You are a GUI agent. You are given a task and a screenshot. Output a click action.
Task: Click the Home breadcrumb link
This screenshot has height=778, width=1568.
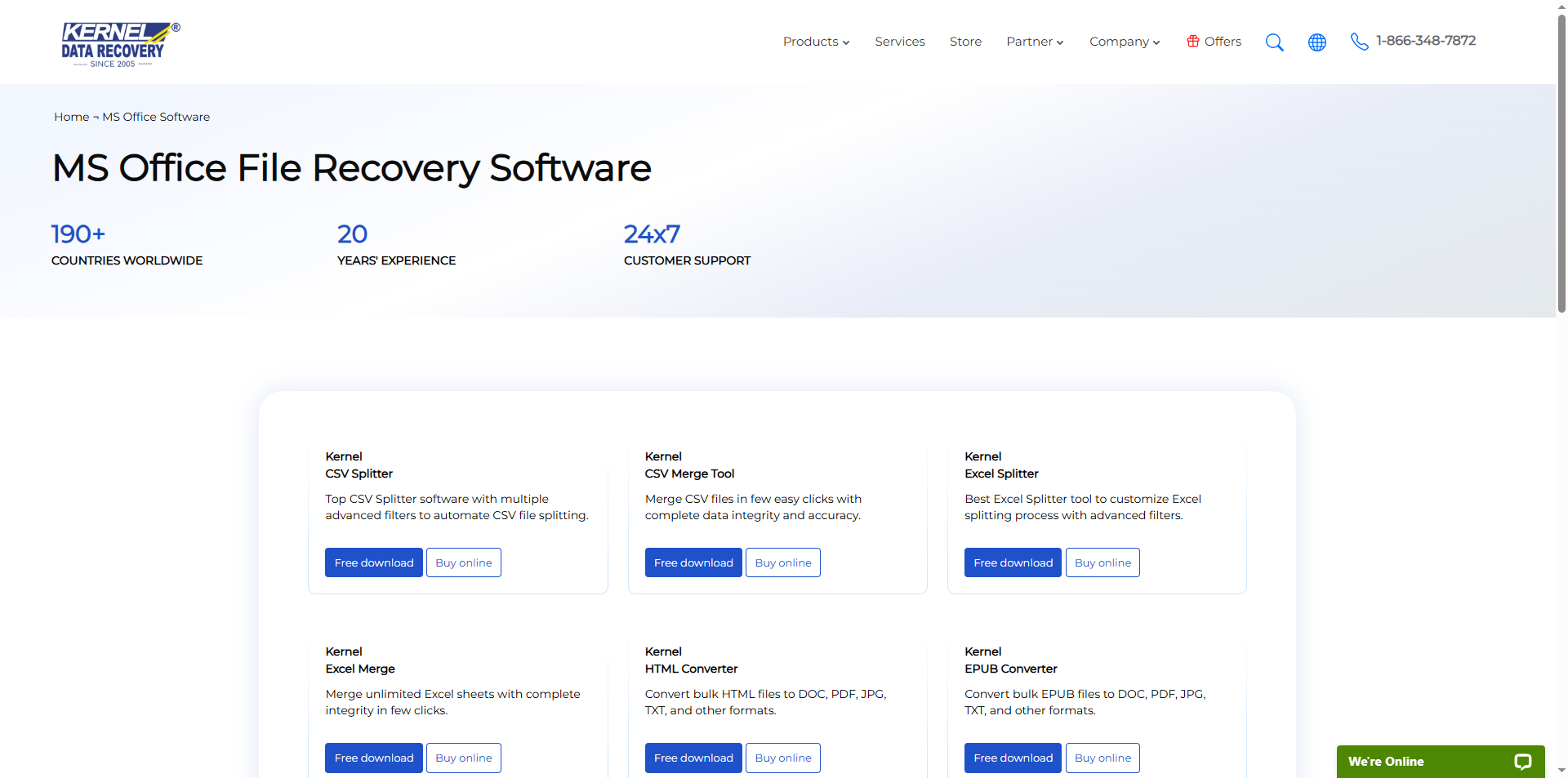[71, 117]
